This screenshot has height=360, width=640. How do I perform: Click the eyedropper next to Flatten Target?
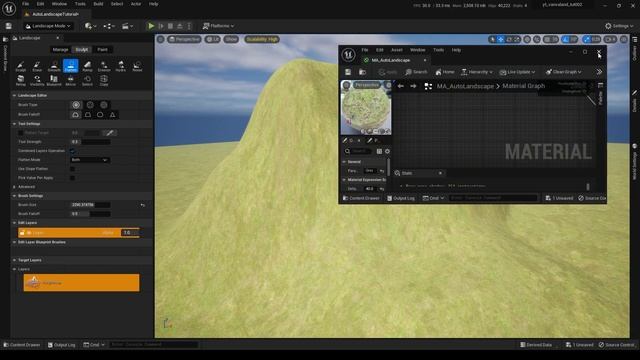pyautogui.click(x=109, y=133)
